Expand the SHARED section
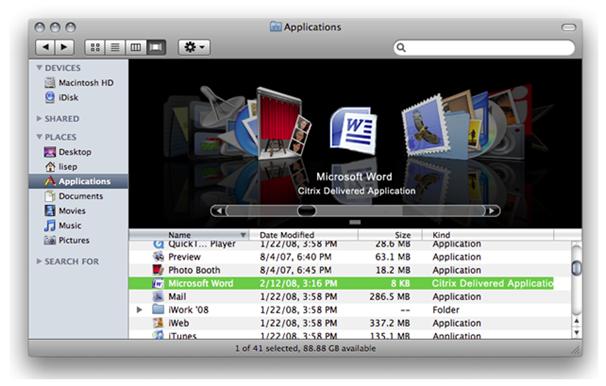The width and height of the screenshot is (606, 386). click(x=39, y=118)
